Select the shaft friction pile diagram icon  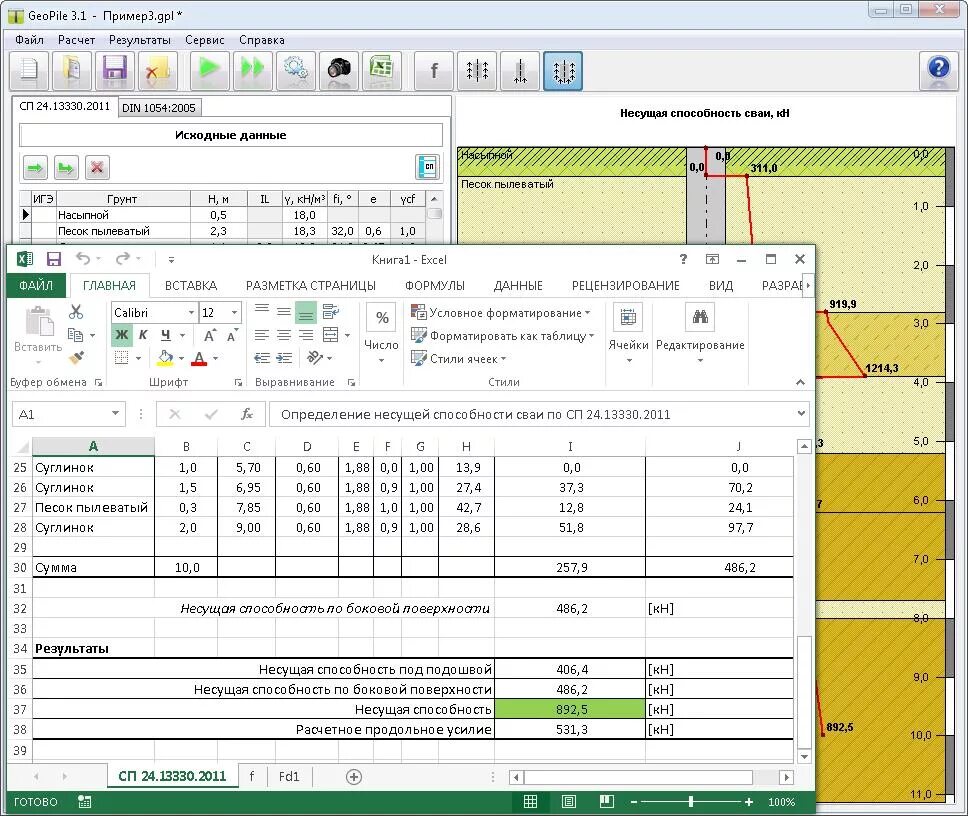(477, 70)
